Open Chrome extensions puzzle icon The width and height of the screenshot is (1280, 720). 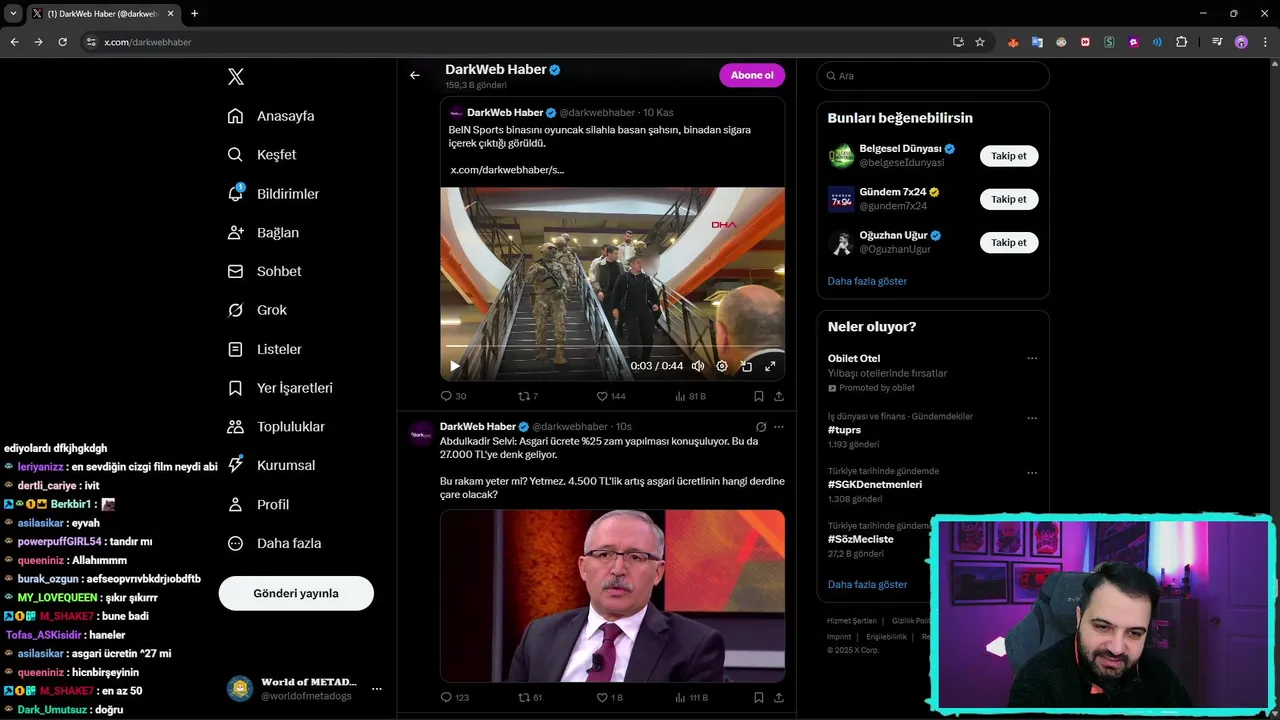pyautogui.click(x=1182, y=42)
